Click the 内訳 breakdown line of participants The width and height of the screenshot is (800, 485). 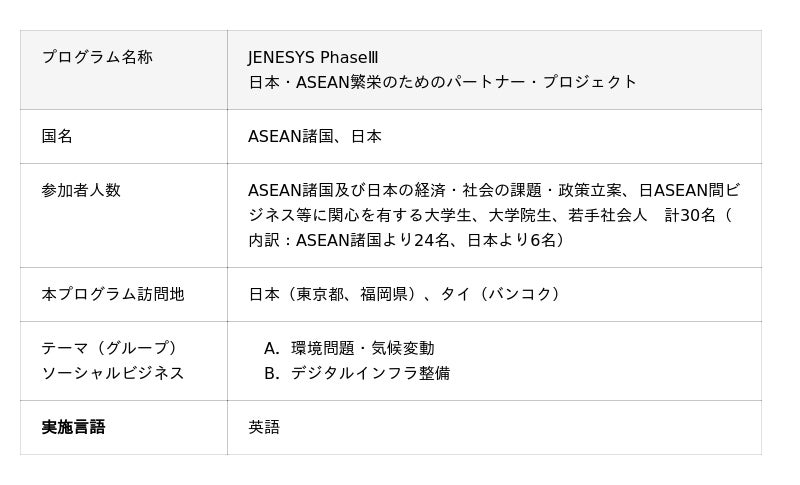click(x=406, y=240)
